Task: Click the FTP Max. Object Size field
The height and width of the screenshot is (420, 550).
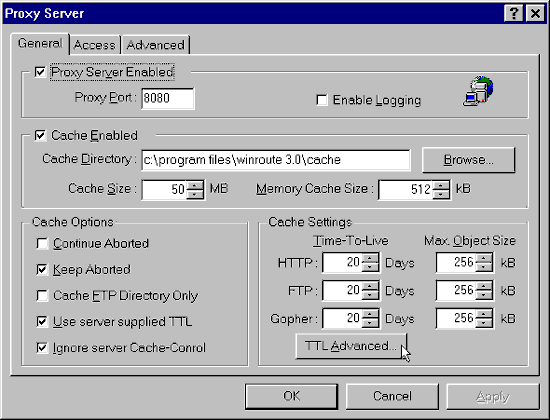Action: point(456,291)
